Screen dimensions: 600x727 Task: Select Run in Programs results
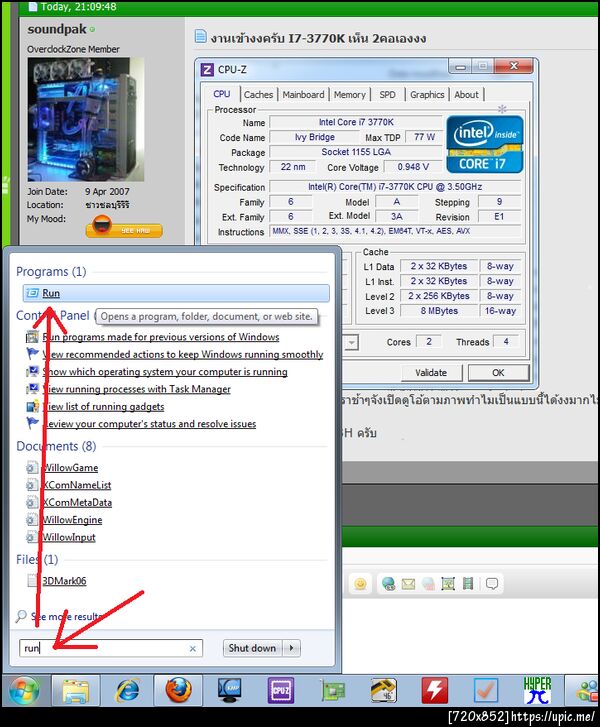(x=176, y=293)
